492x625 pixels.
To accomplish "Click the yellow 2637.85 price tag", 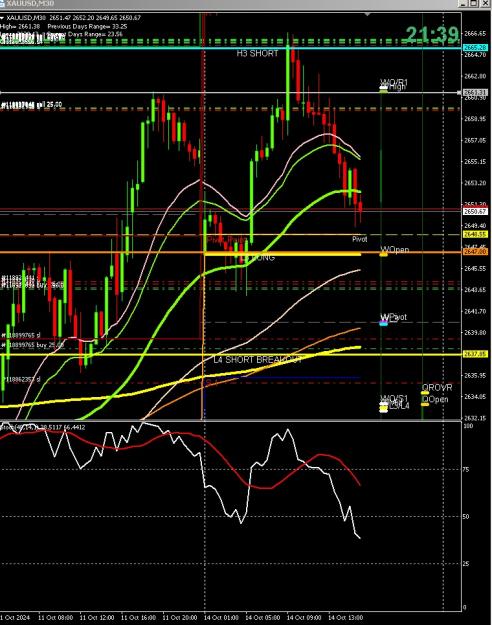I will [475, 354].
